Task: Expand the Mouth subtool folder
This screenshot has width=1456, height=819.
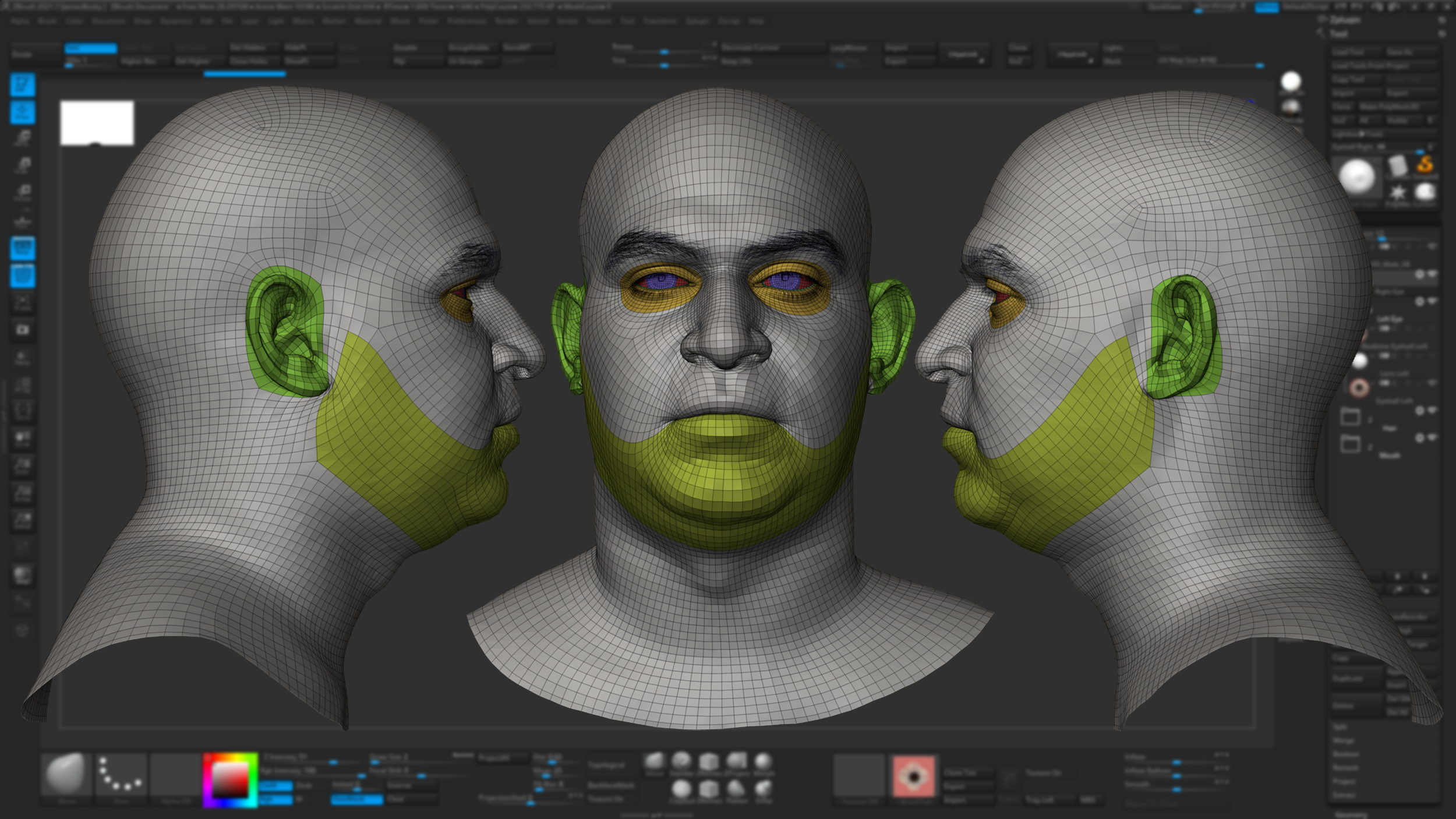Action: [x=1370, y=447]
